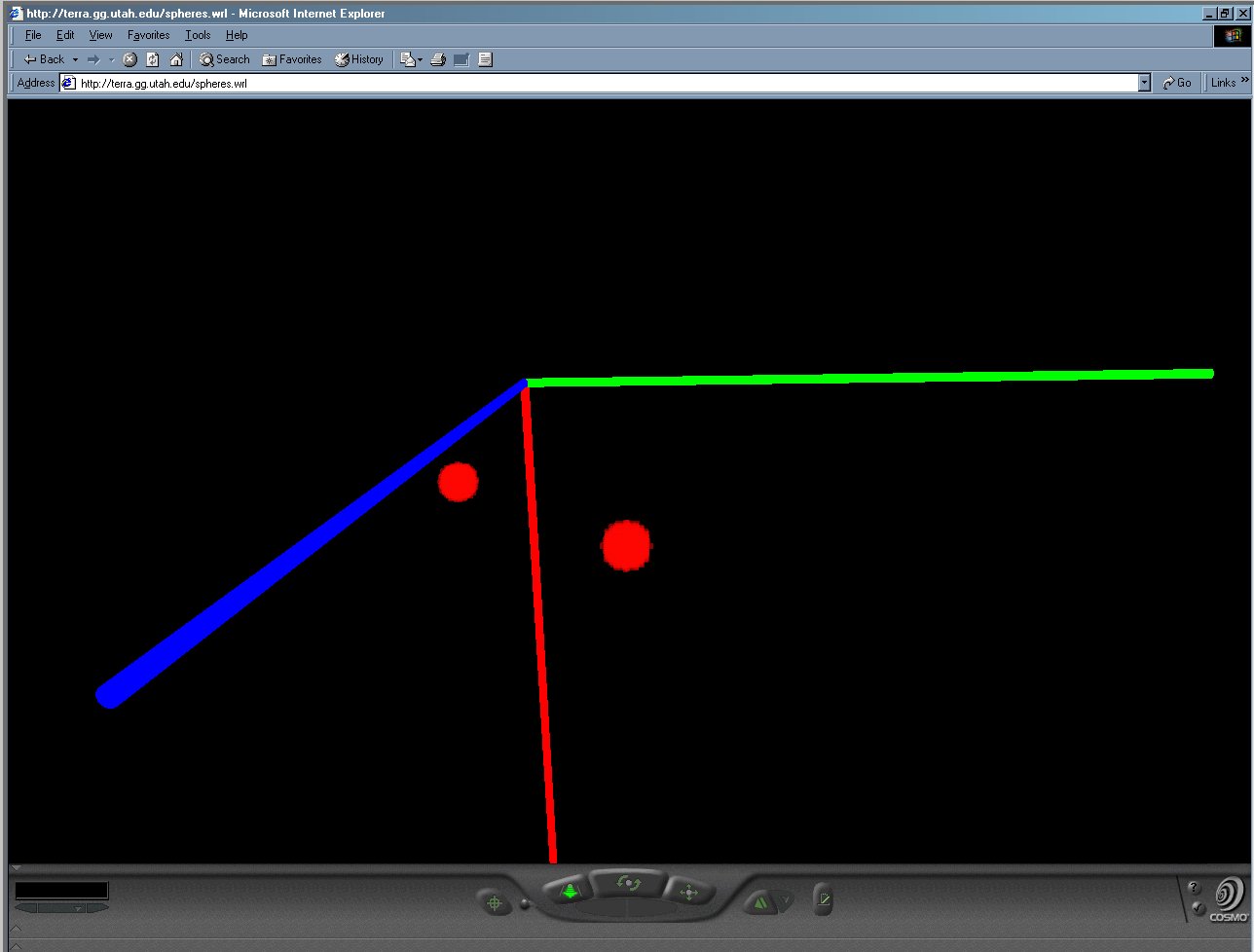Expand the Back button history arrow
This screenshot has width=1254, height=952.
click(75, 59)
